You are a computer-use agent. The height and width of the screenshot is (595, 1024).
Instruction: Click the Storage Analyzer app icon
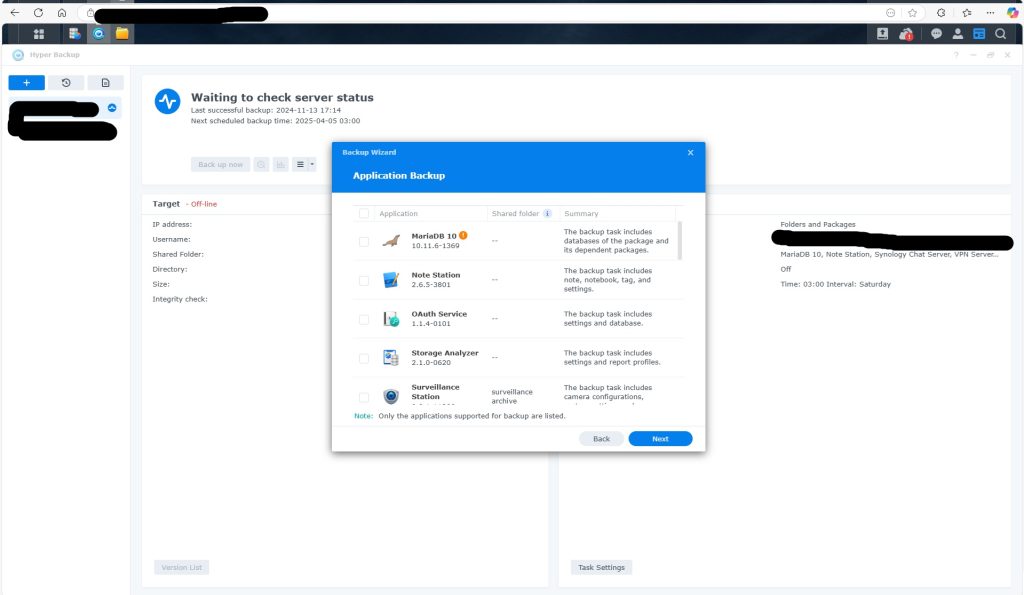(x=391, y=357)
